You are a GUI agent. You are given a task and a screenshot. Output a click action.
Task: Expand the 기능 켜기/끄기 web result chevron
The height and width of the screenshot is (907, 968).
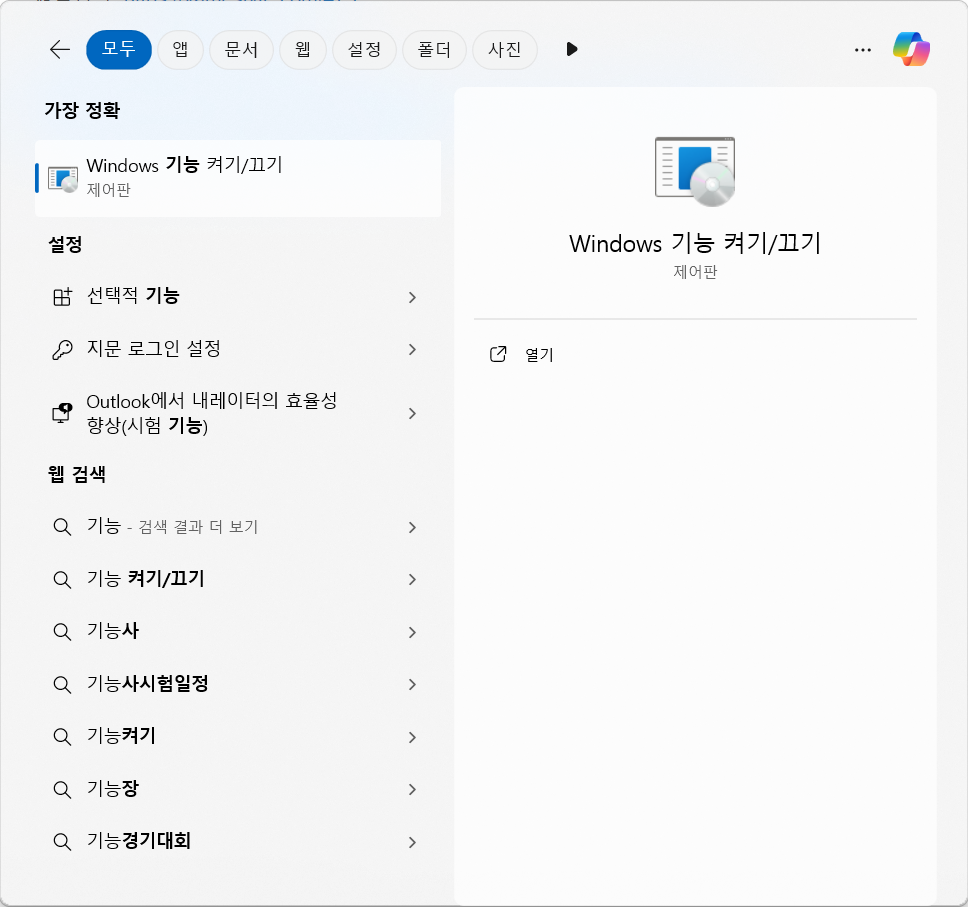point(412,579)
